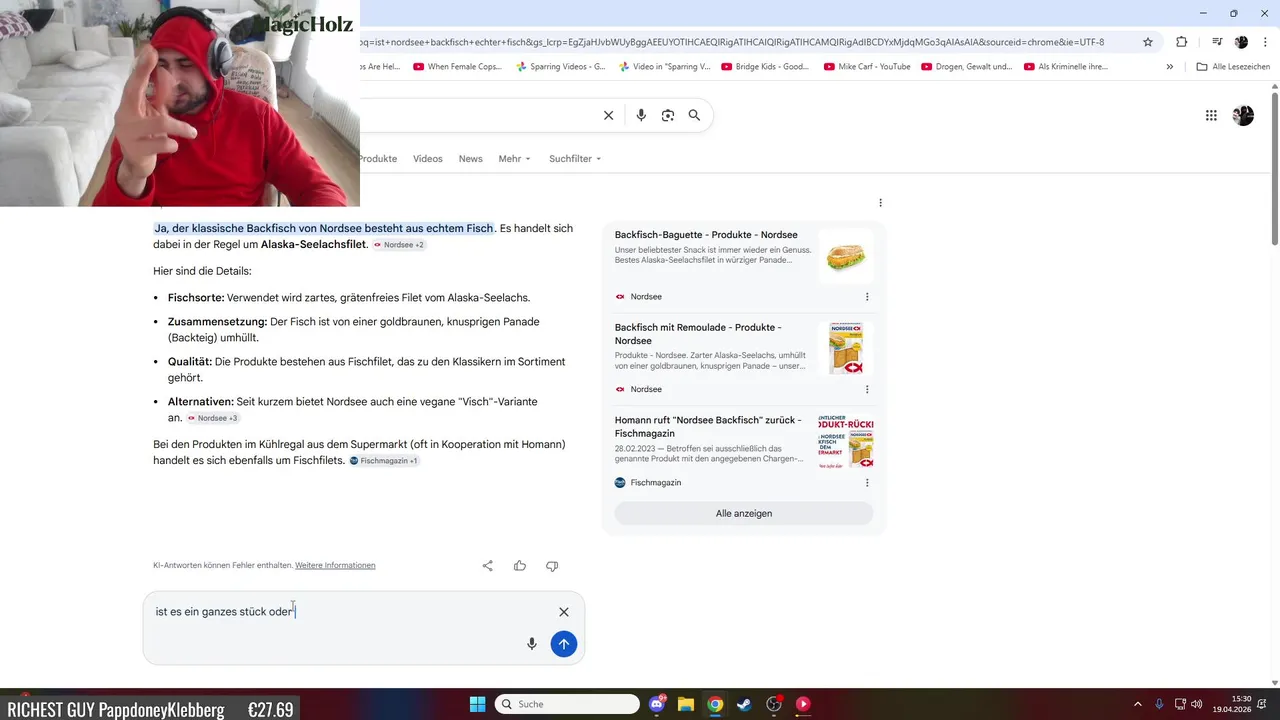Open options for the AI overview three dots
This screenshot has height=720, width=1280.
pyautogui.click(x=881, y=203)
